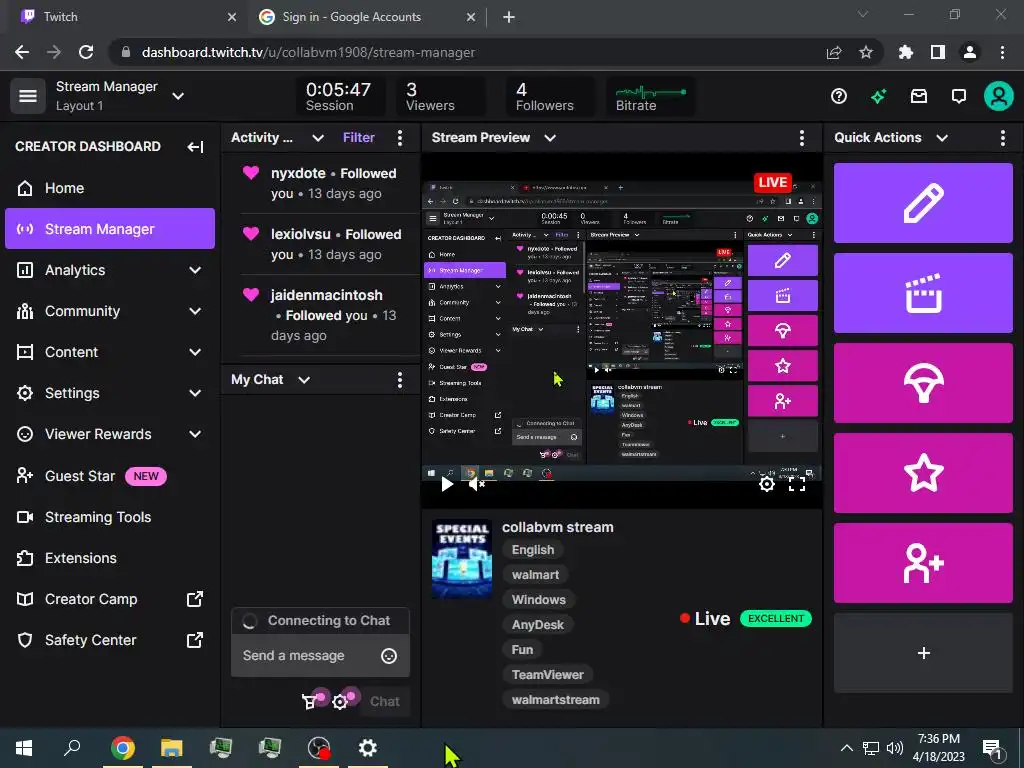
Task: Click the Chat send button
Action: (x=384, y=702)
